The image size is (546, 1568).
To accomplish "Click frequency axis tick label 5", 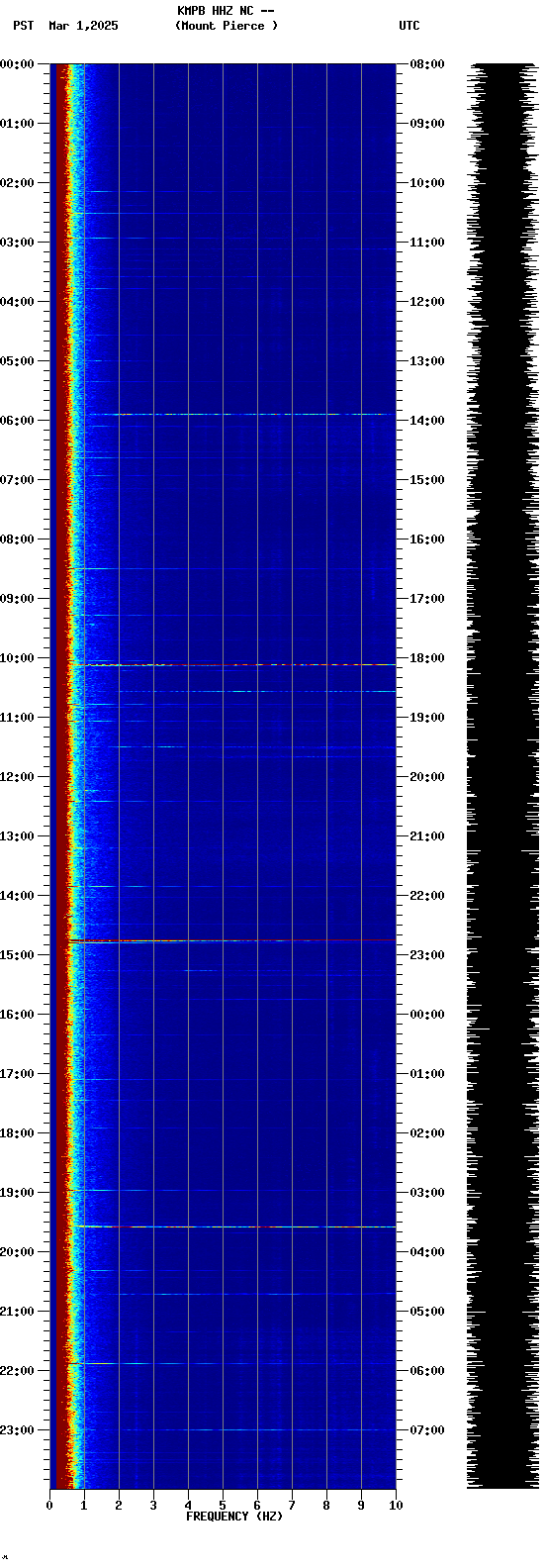I will click(x=223, y=1506).
